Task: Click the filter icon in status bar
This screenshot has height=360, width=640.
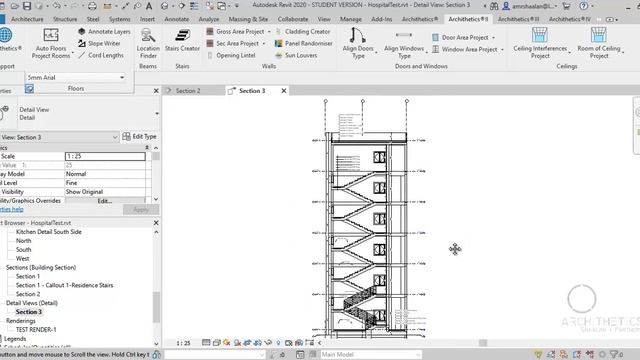Action: click(614, 354)
